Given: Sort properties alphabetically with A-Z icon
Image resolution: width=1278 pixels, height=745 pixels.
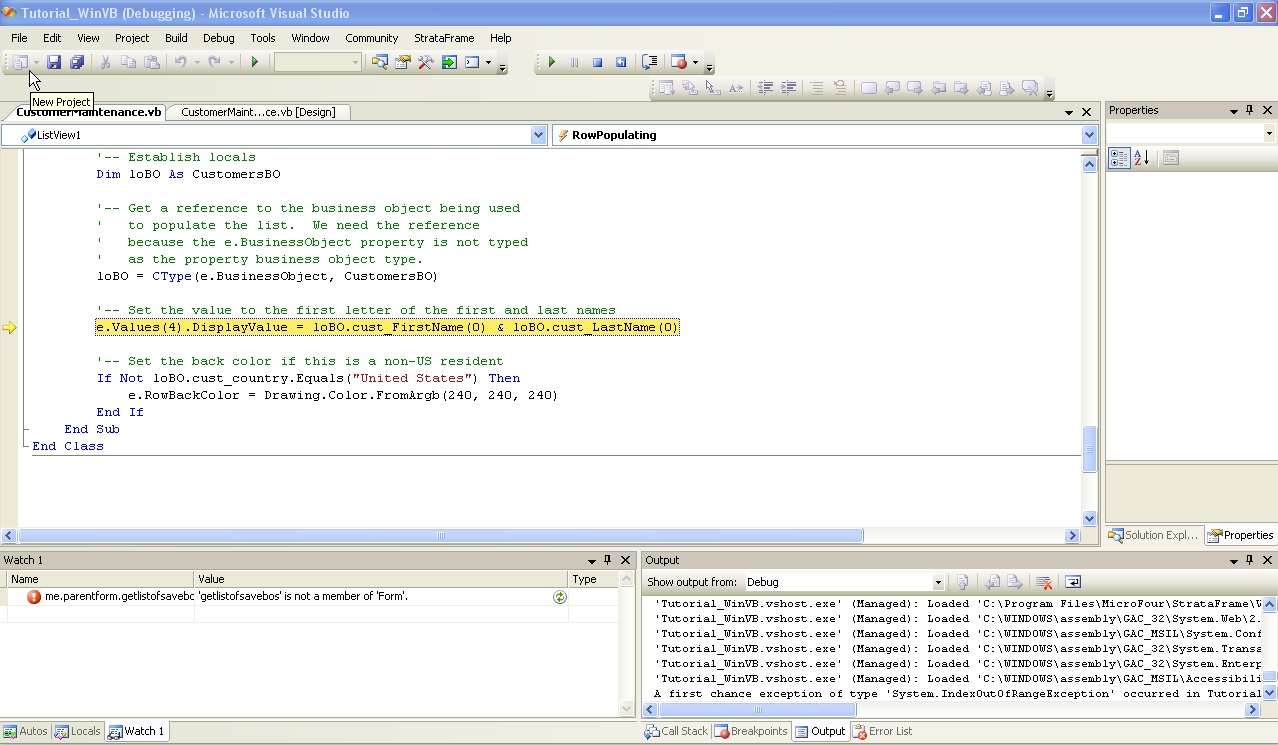Looking at the screenshot, I should 1142,158.
